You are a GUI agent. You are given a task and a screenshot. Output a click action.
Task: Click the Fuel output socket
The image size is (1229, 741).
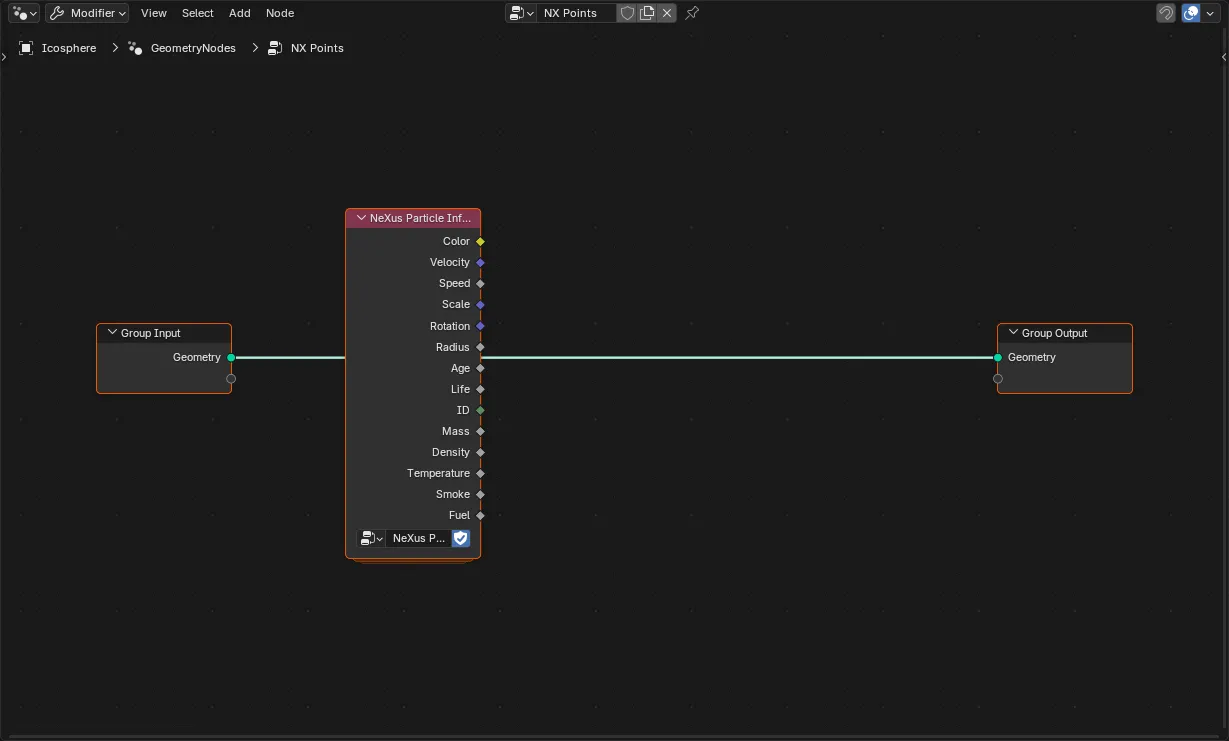click(x=480, y=515)
